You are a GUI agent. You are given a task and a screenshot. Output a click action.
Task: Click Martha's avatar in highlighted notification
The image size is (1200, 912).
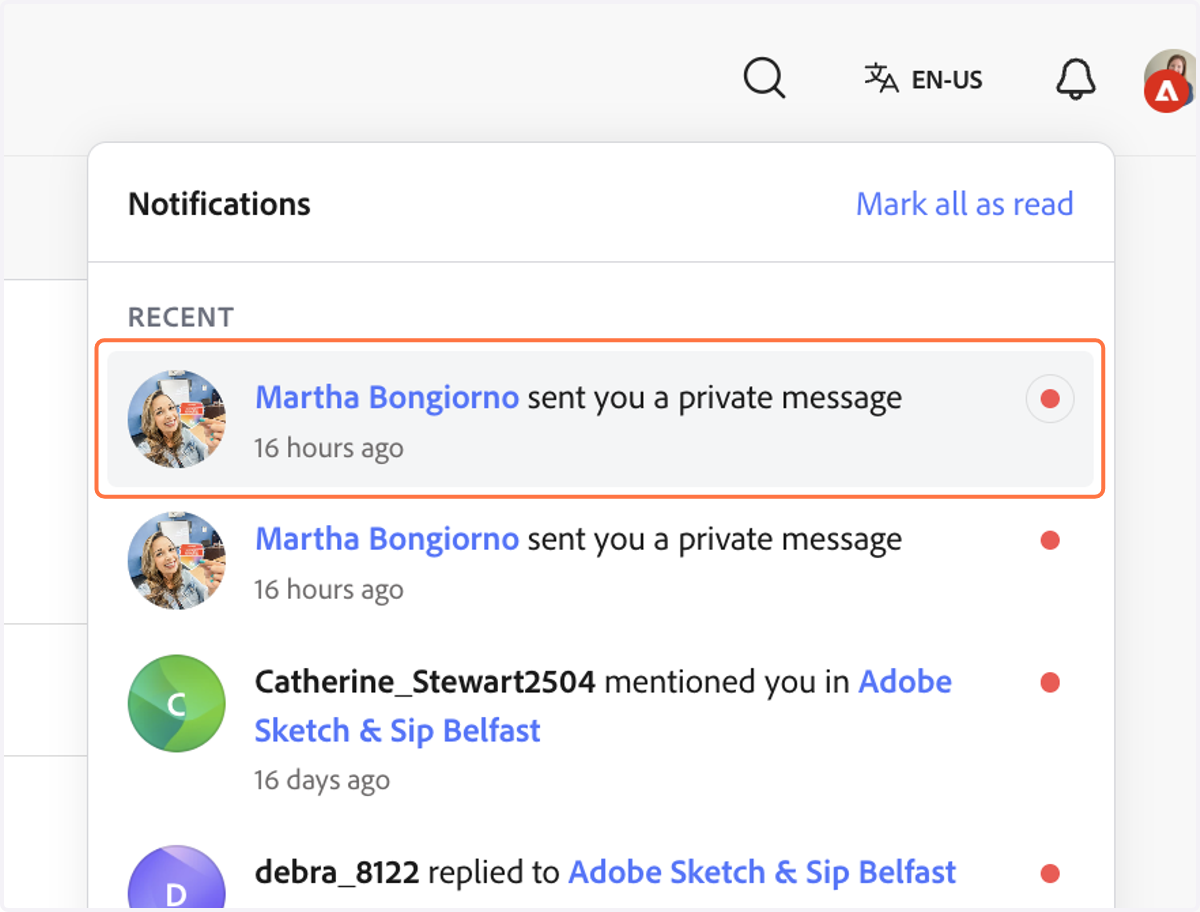pos(177,419)
